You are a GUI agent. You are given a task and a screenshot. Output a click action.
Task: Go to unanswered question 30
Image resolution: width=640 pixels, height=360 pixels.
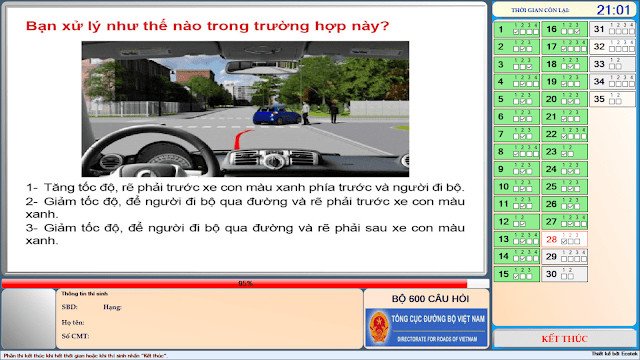coord(564,274)
